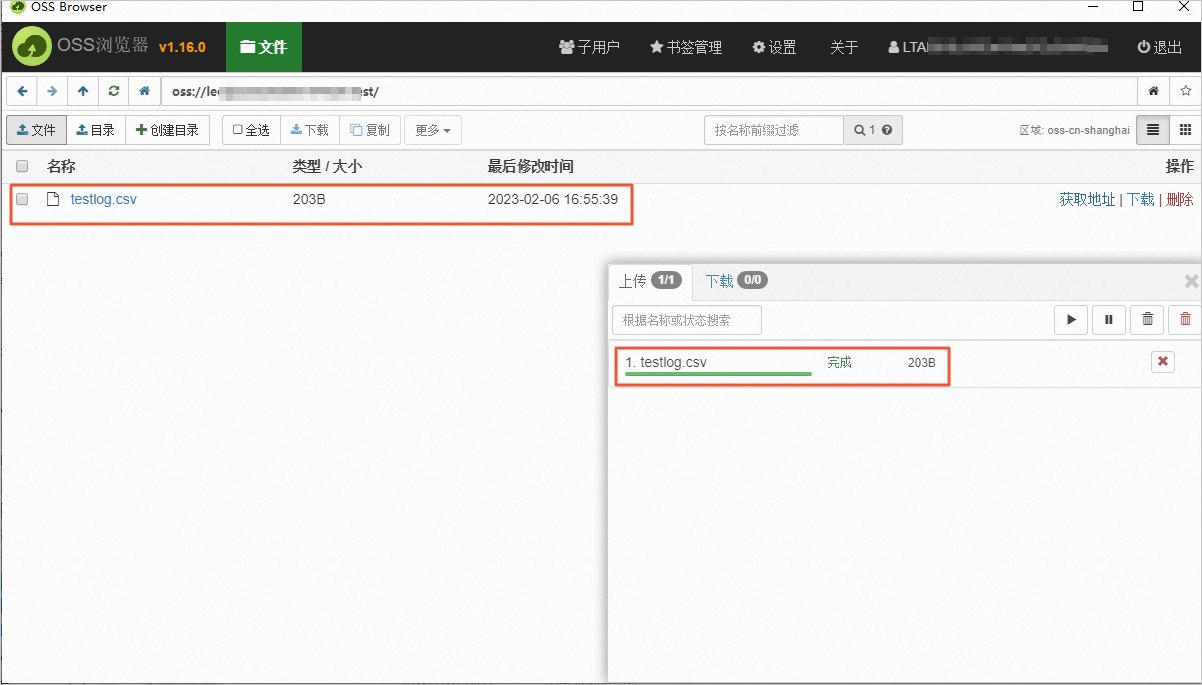Focus the name prefix filter field
Image resolution: width=1202 pixels, height=685 pixels.
(x=774, y=130)
